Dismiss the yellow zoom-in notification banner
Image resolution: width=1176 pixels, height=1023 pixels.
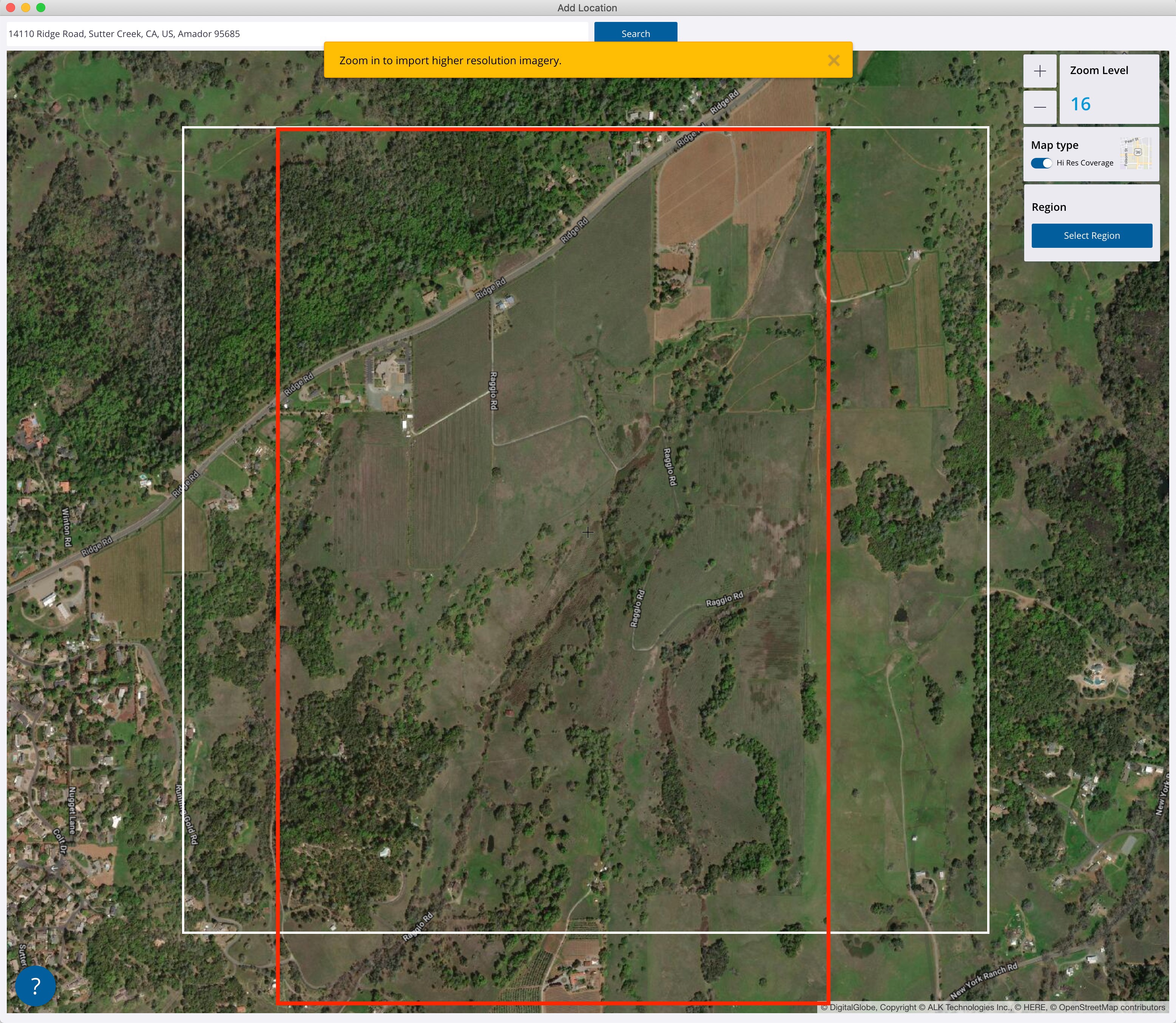tap(833, 60)
